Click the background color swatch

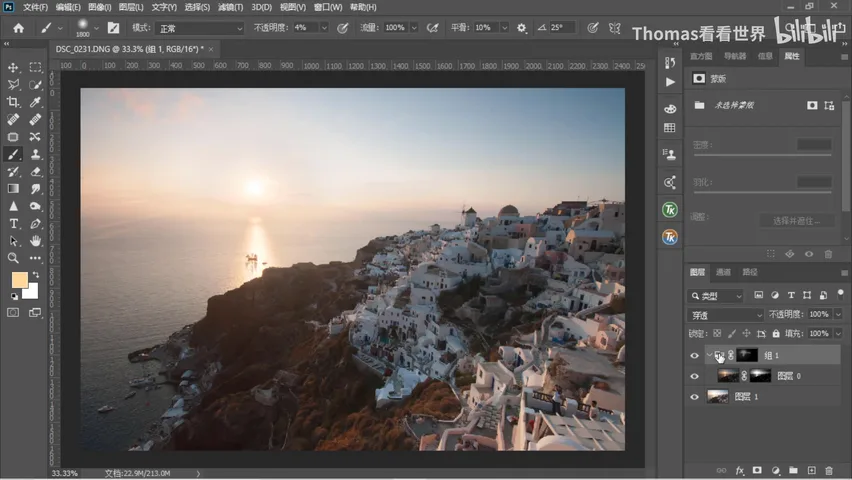point(32,293)
